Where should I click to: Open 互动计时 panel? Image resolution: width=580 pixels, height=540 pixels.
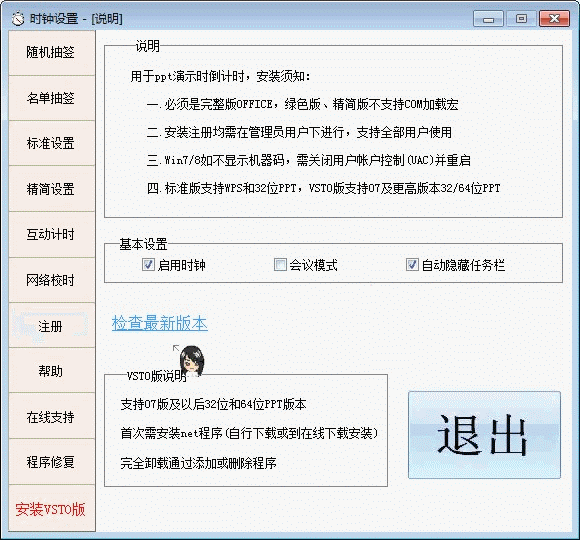click(51, 234)
